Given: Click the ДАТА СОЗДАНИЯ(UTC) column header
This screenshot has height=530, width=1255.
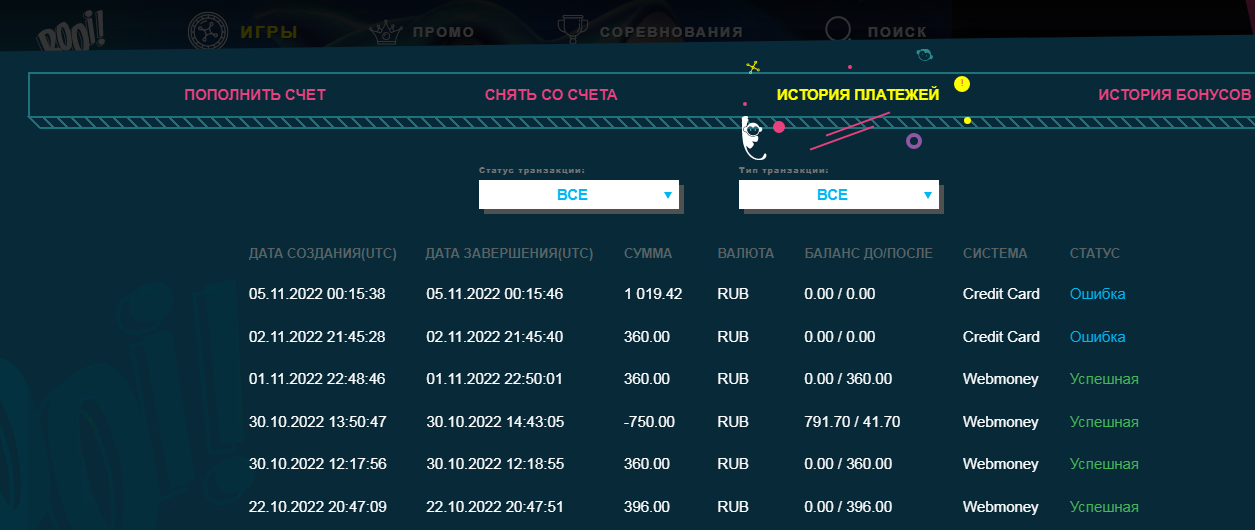Looking at the screenshot, I should [323, 254].
